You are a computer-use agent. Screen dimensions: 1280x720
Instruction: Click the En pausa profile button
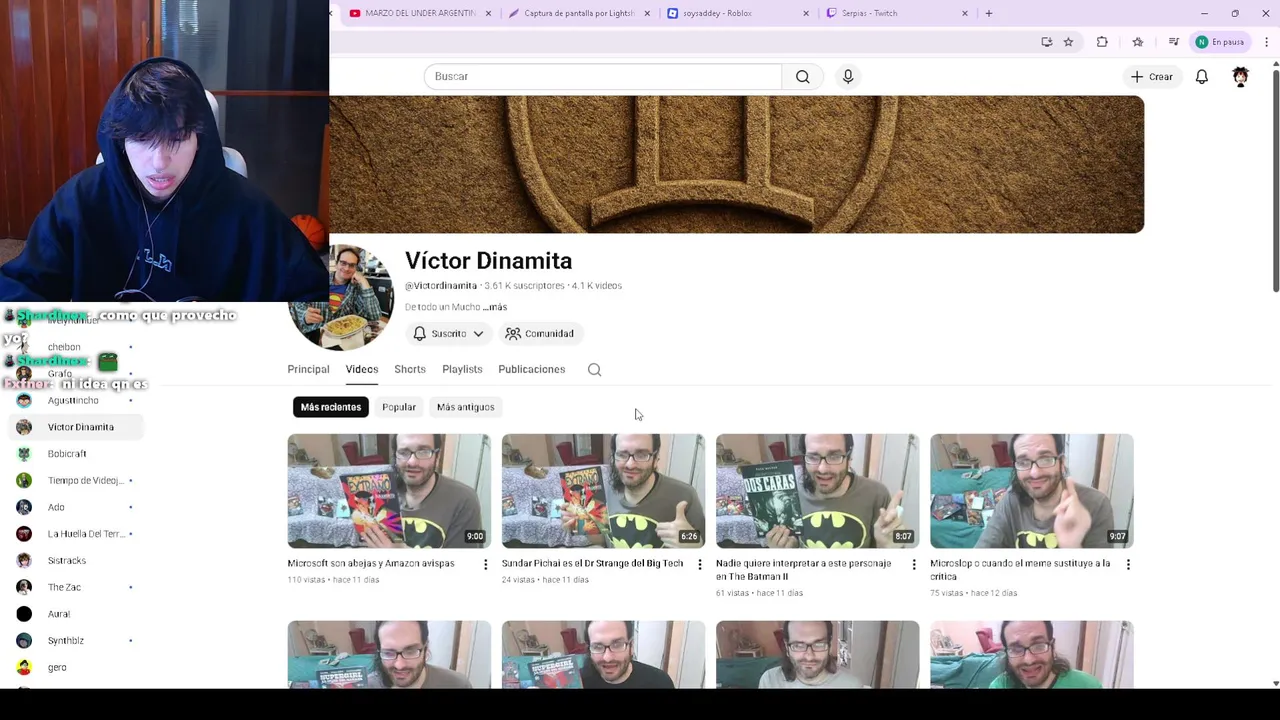(x=1221, y=42)
